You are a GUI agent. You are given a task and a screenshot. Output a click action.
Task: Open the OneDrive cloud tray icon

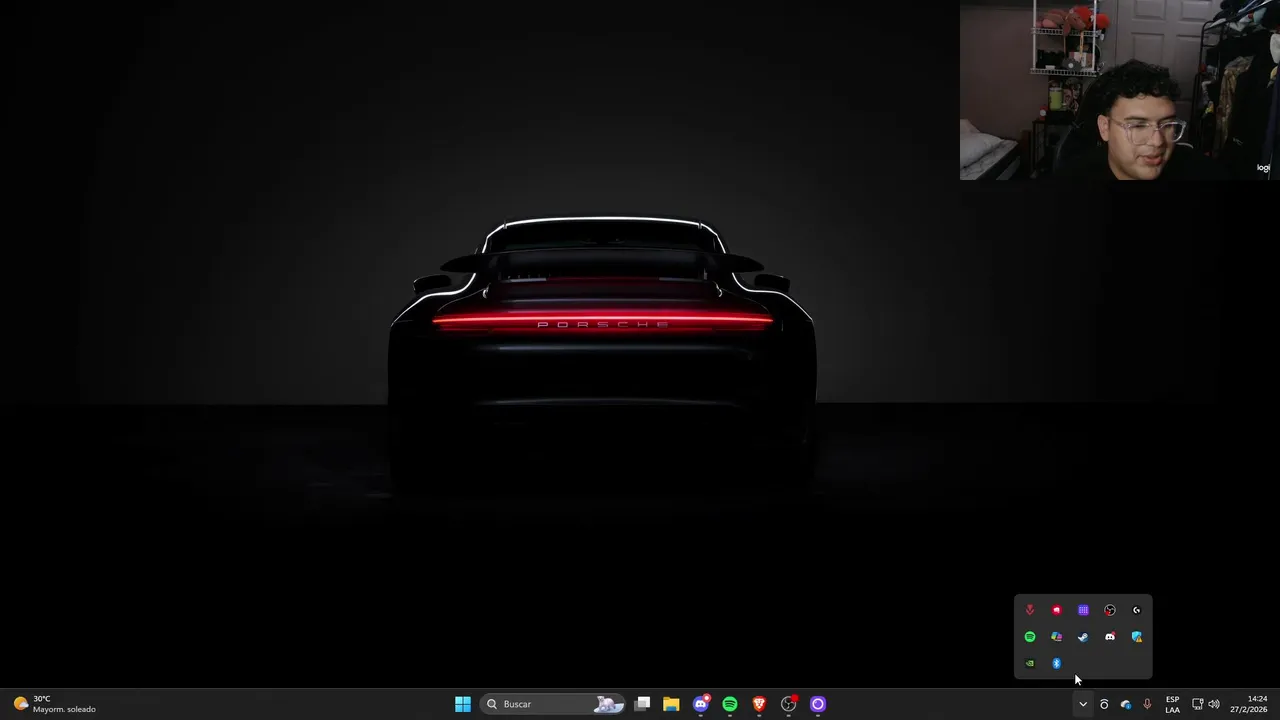[x=1125, y=704]
